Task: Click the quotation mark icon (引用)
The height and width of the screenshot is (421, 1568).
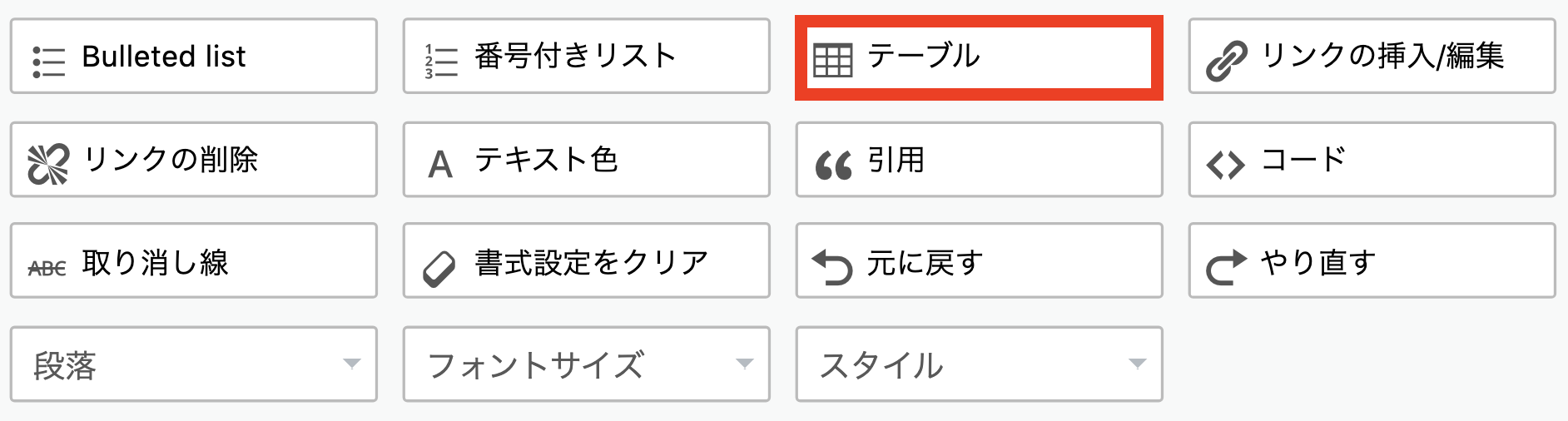Action: 833,166
